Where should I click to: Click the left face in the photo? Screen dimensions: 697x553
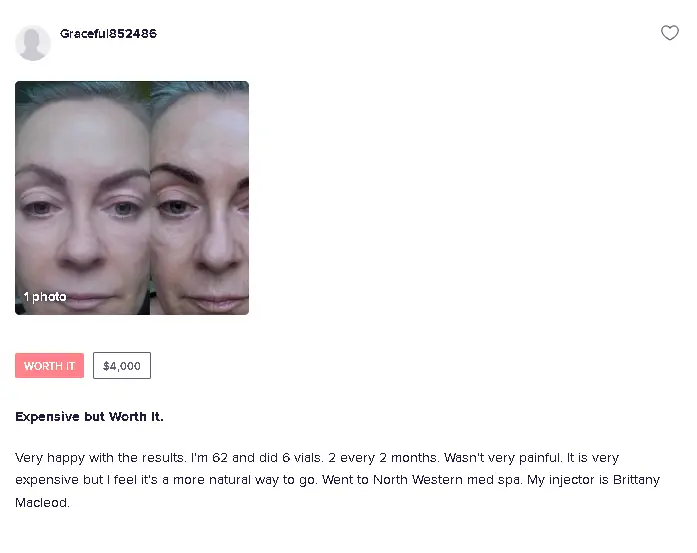83,198
